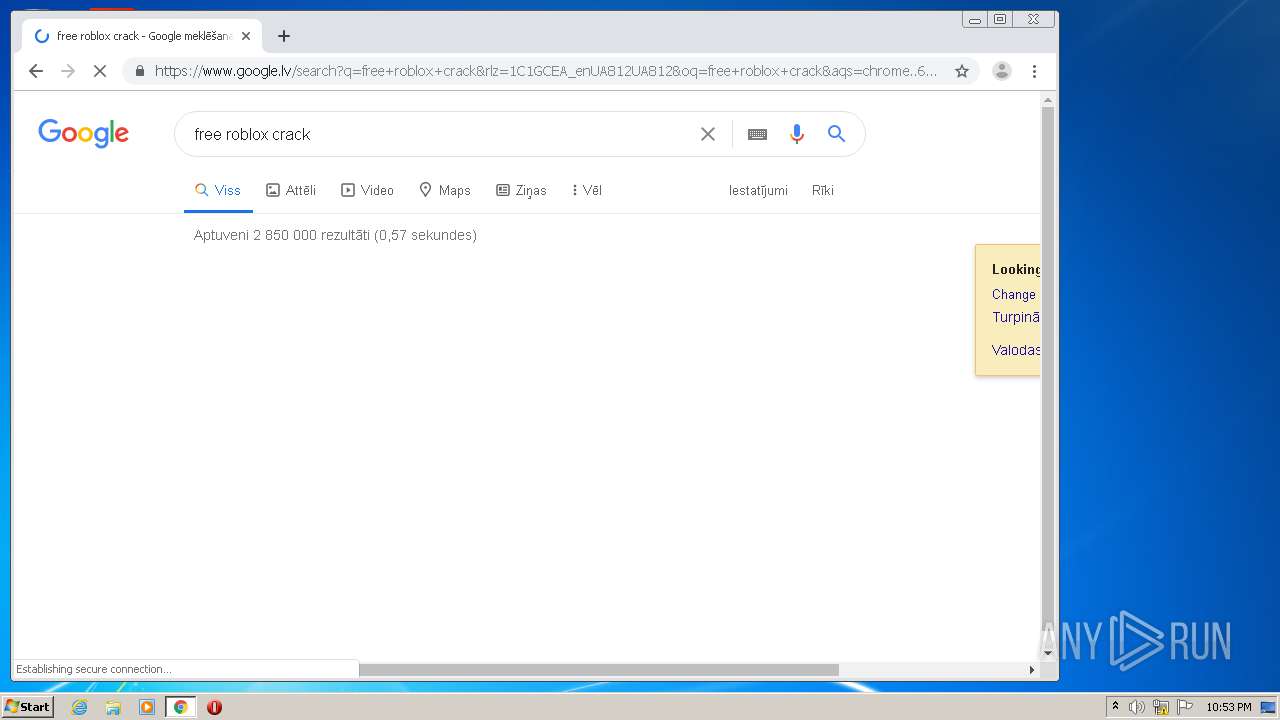Viewport: 1280px width, 720px height.
Task: Click the Valodas link in notice
Action: click(1016, 350)
